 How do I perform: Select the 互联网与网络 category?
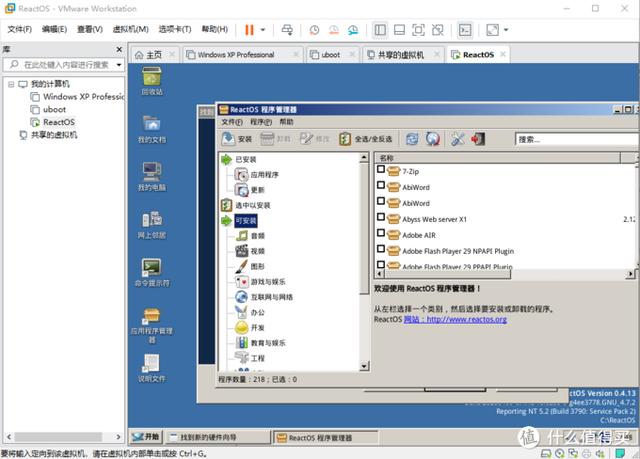point(271,297)
